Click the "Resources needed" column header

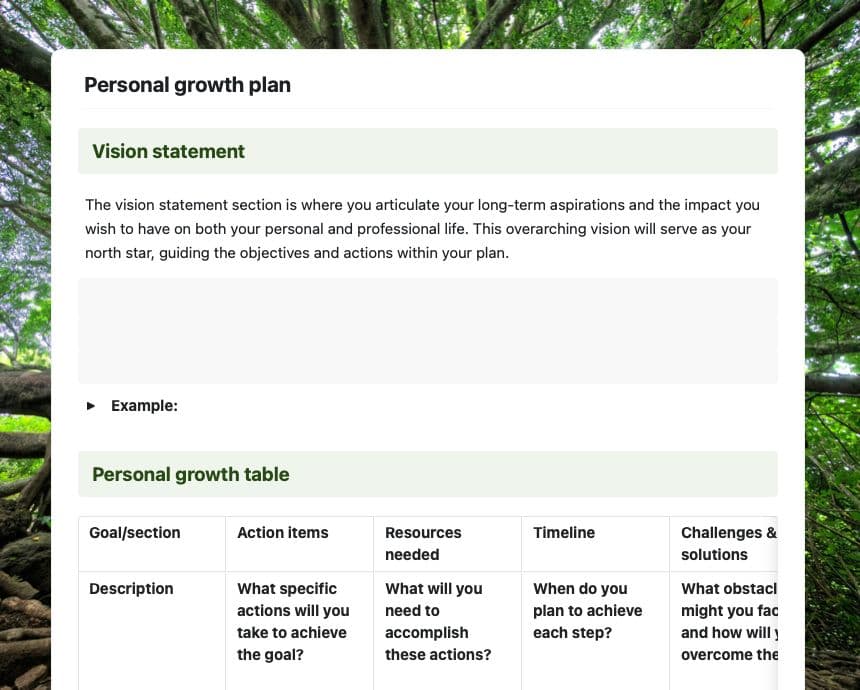(x=423, y=543)
